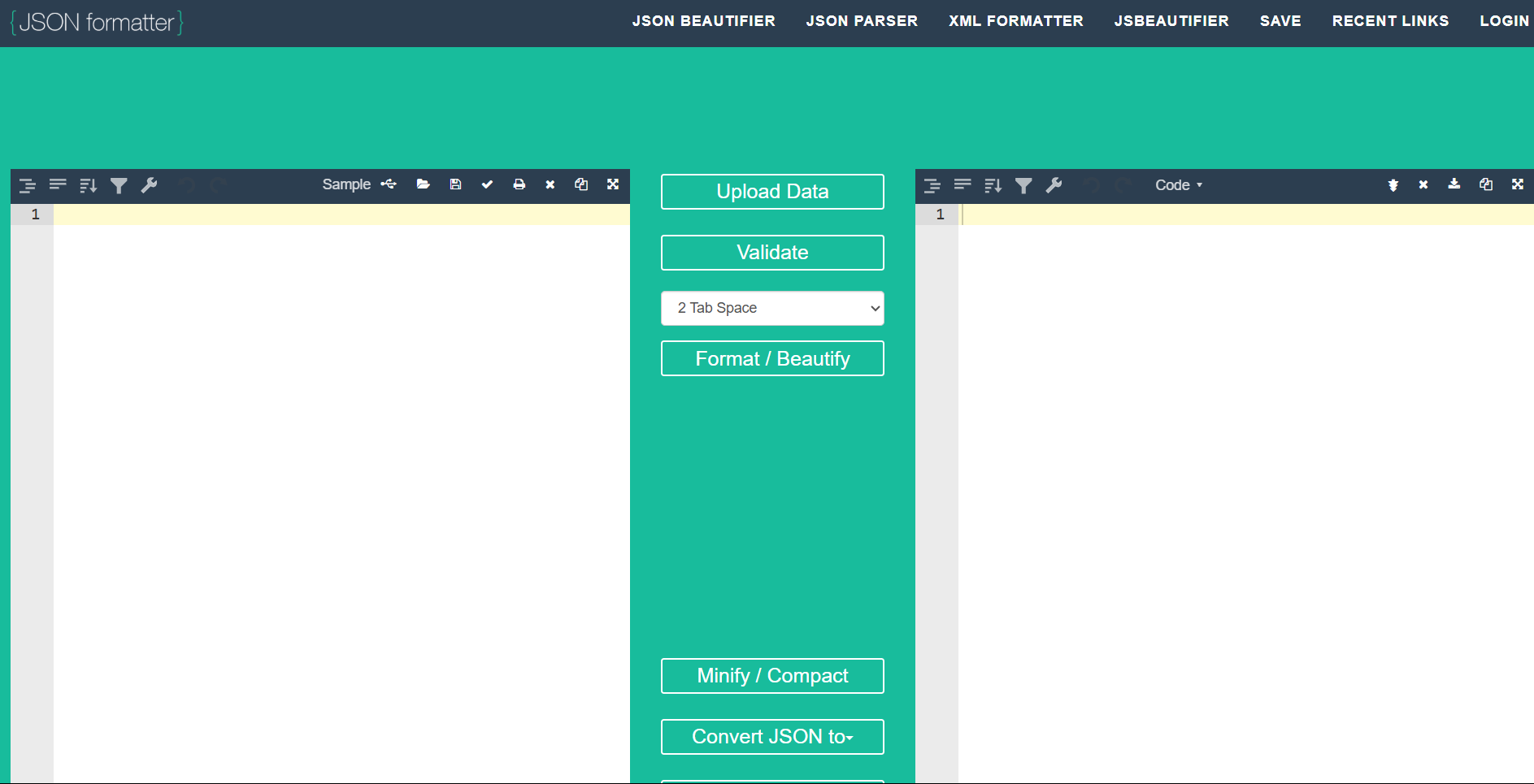Image resolution: width=1534 pixels, height=784 pixels.
Task: Open the JSON PARSER menu item
Action: click(x=862, y=20)
